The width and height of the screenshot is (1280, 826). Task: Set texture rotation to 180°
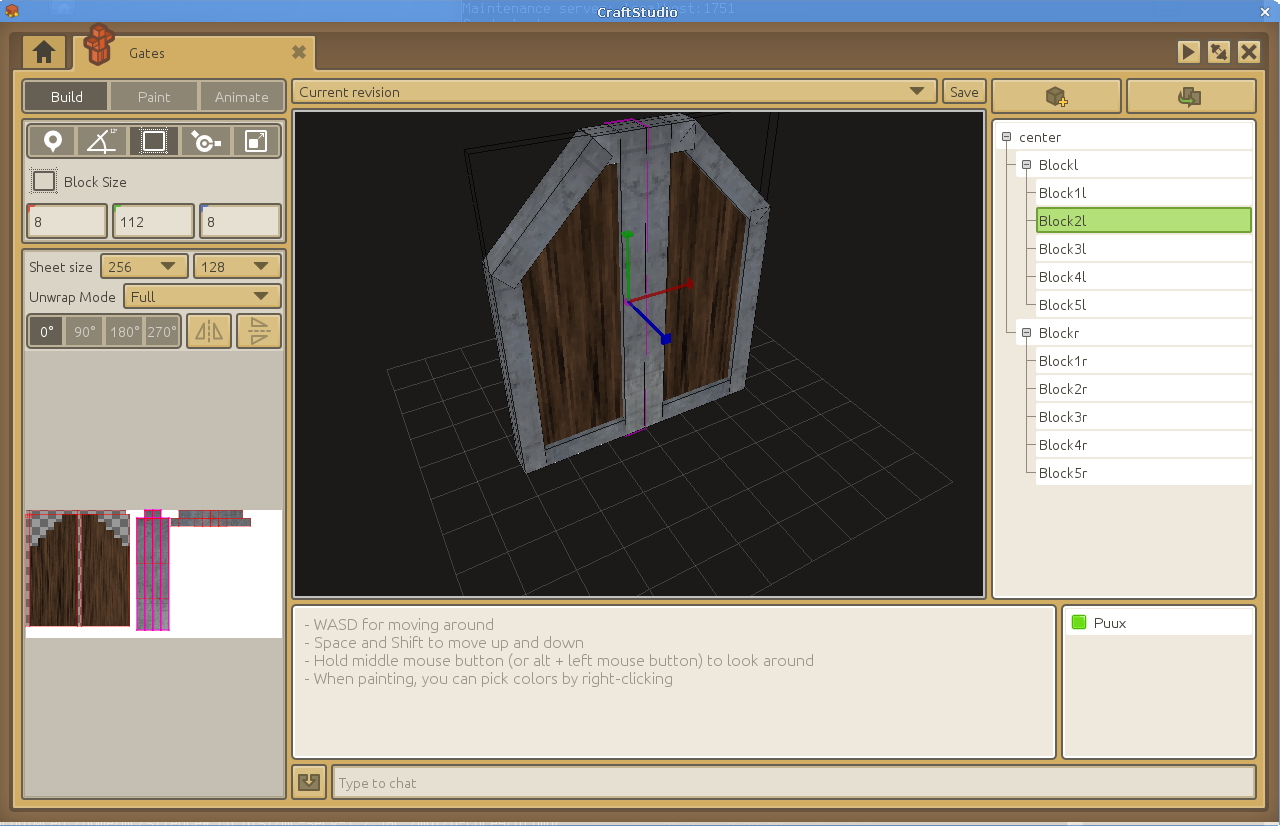coord(124,331)
